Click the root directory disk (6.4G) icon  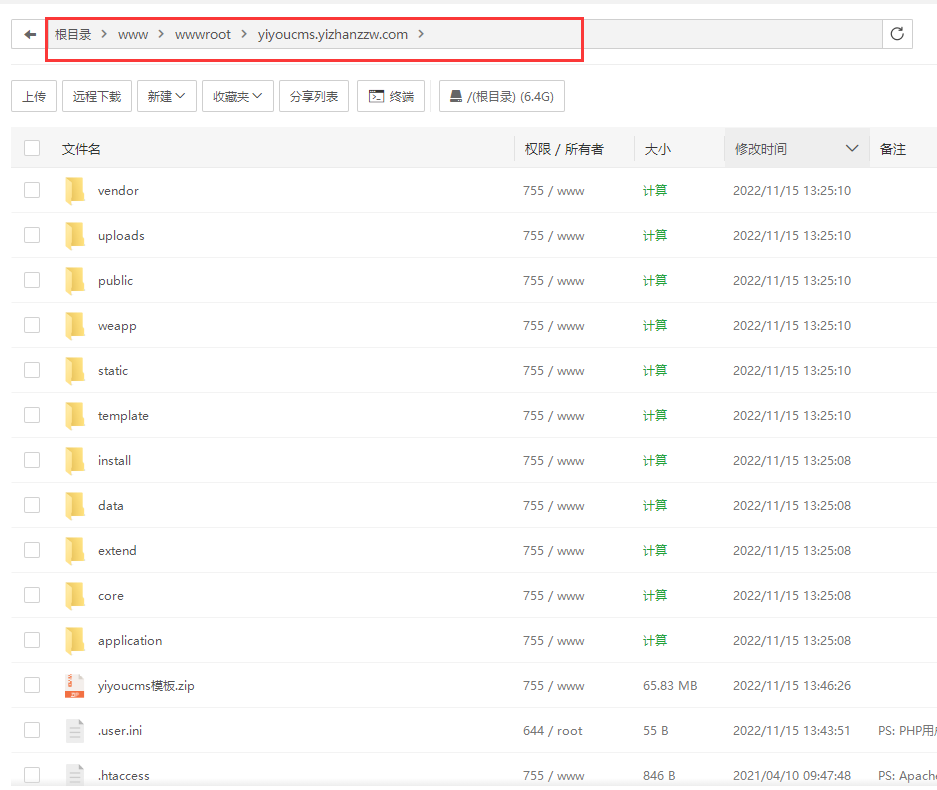(456, 96)
